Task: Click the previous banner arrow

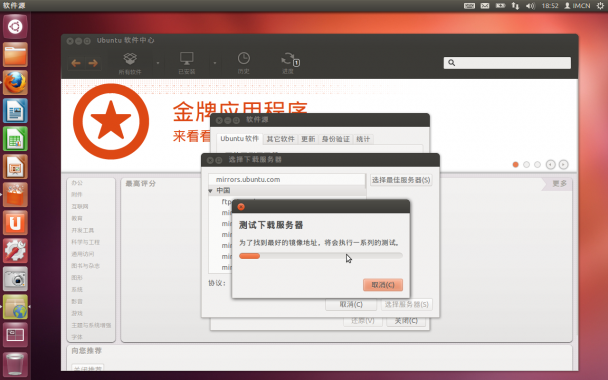Action: [x=551, y=165]
